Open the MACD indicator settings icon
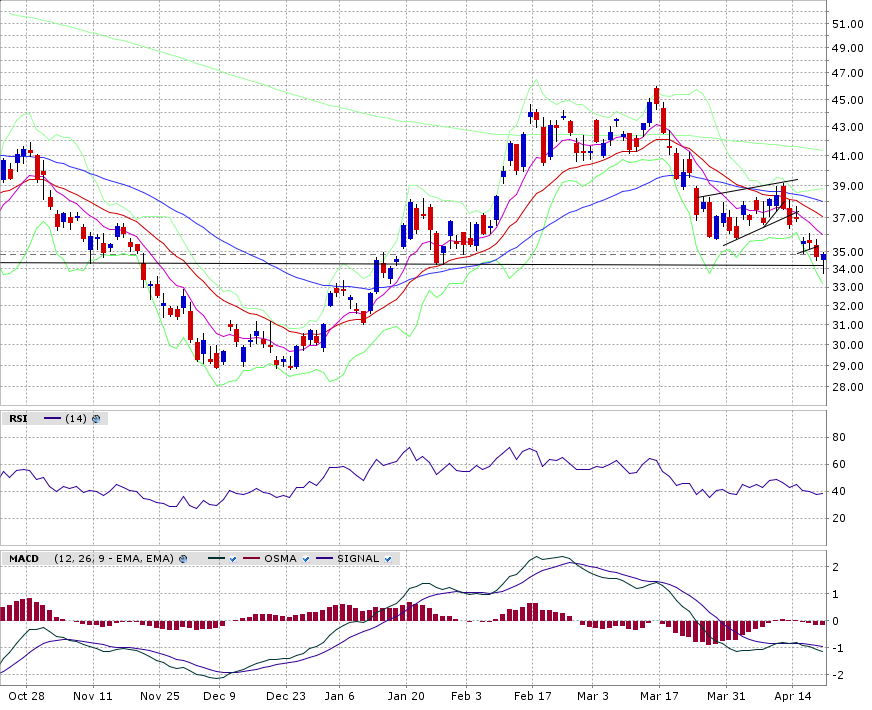 [183, 559]
